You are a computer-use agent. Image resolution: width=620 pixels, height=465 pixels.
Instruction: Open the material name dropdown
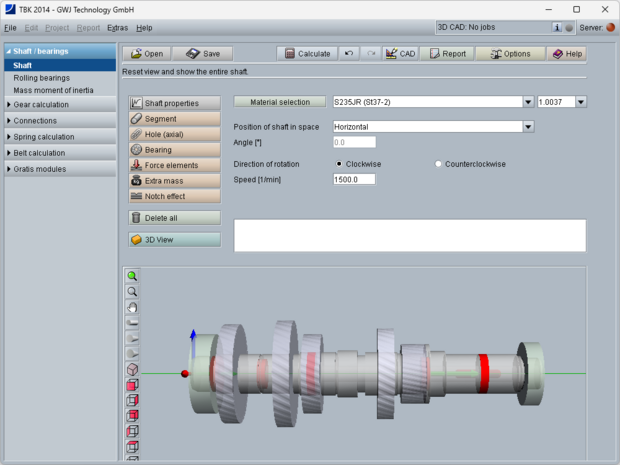528,102
